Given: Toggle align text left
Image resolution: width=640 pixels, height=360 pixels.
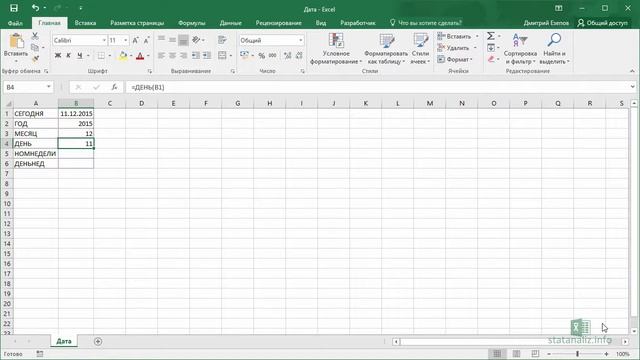Looking at the screenshot, I should tap(162, 56).
